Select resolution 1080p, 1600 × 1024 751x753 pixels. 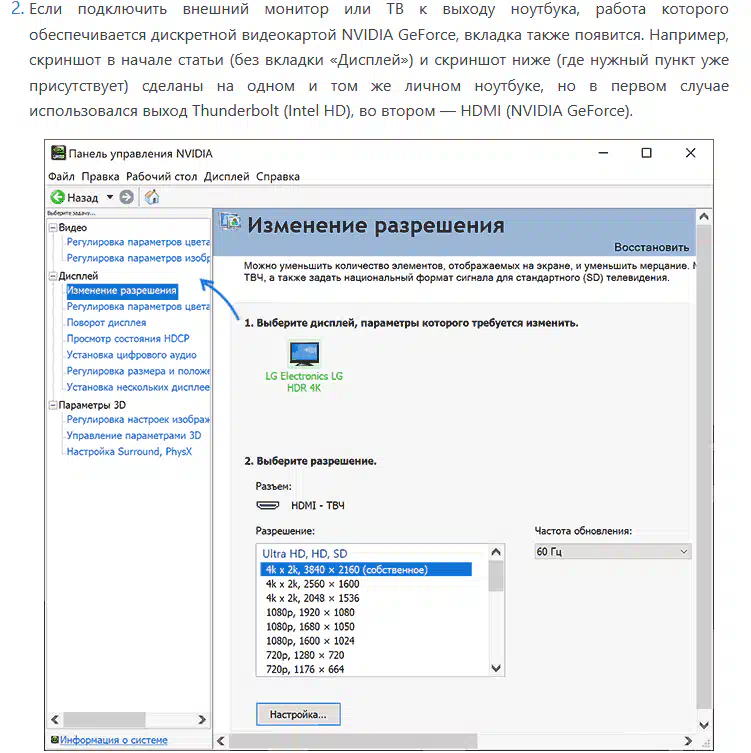[x=310, y=641]
